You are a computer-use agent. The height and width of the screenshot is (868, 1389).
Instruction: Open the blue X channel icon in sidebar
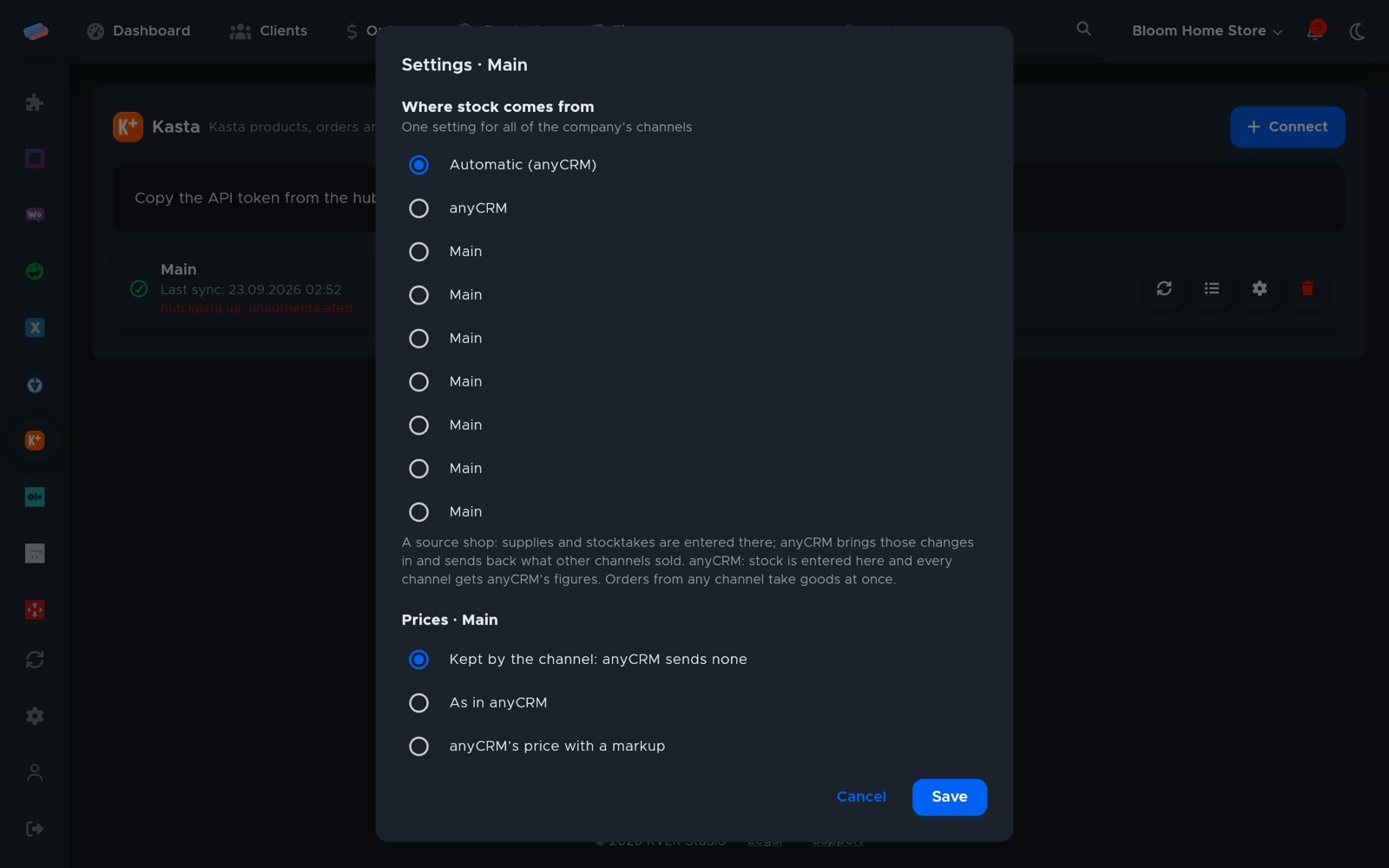click(35, 327)
